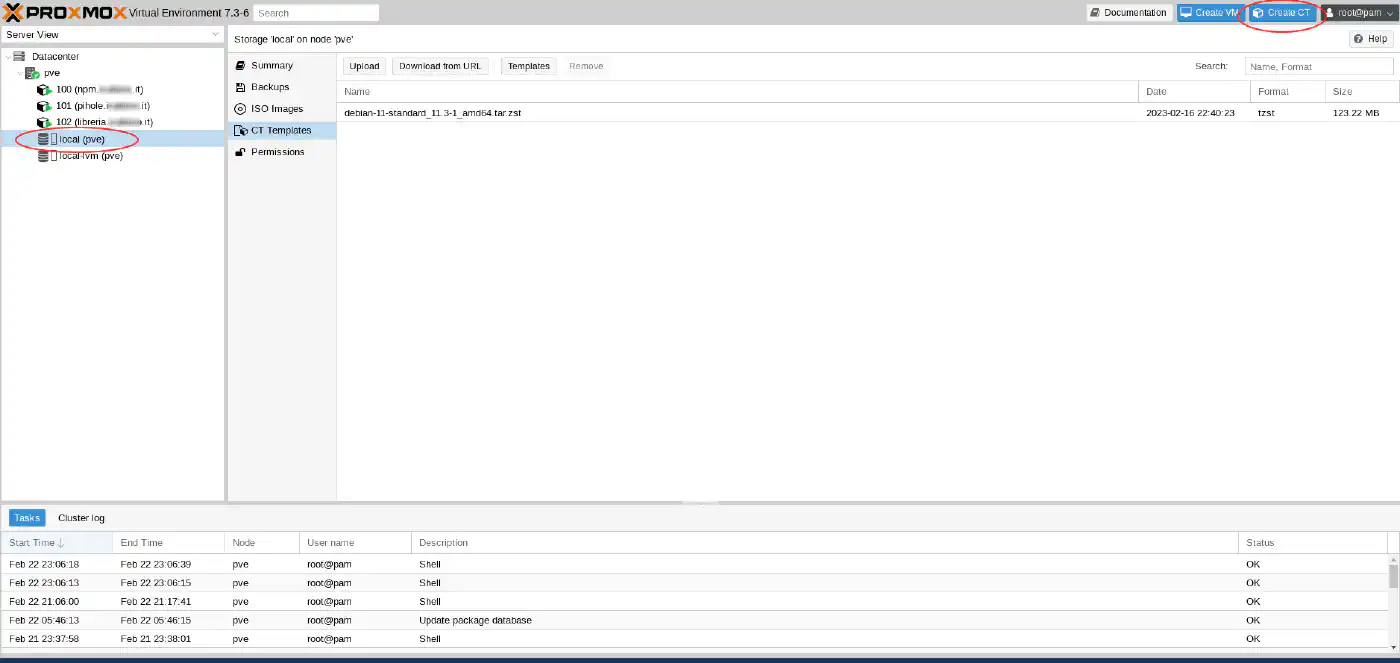Click the Create CT cube icon
The width and height of the screenshot is (1400, 663).
1258,13
